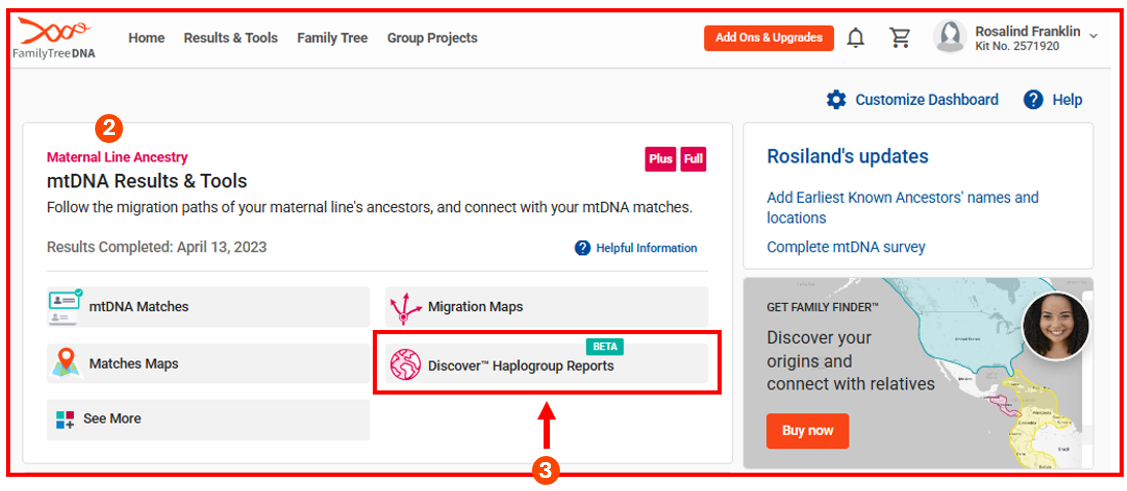This screenshot has width=1127, height=491.
Task: Open the notifications bell
Action: [x=855, y=37]
